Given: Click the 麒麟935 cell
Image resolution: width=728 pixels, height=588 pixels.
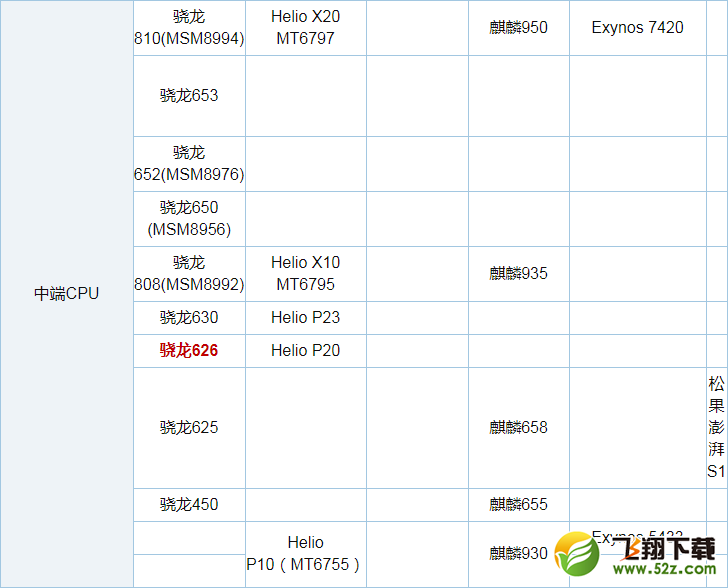Looking at the screenshot, I should (x=519, y=274).
